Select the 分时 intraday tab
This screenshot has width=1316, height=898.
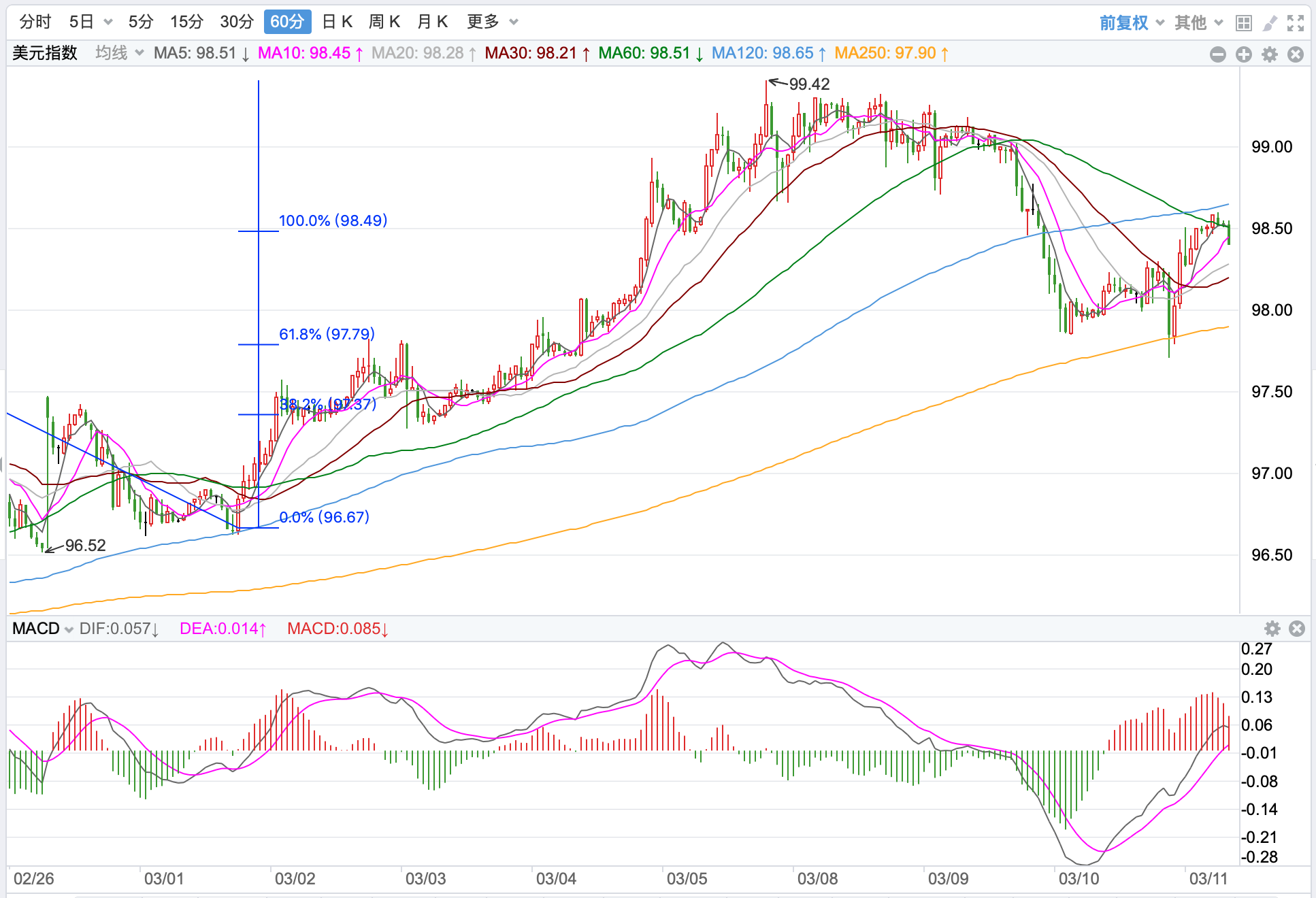[x=35, y=22]
